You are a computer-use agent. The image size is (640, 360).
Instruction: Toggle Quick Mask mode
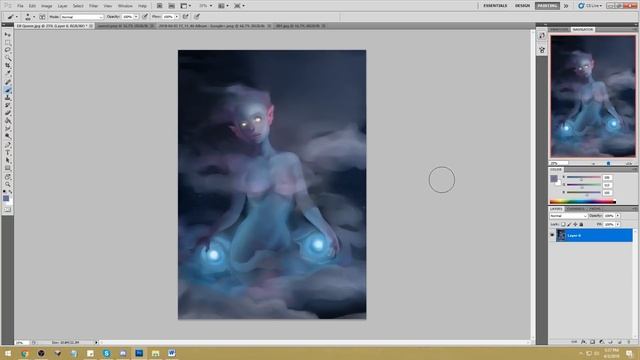[7, 209]
